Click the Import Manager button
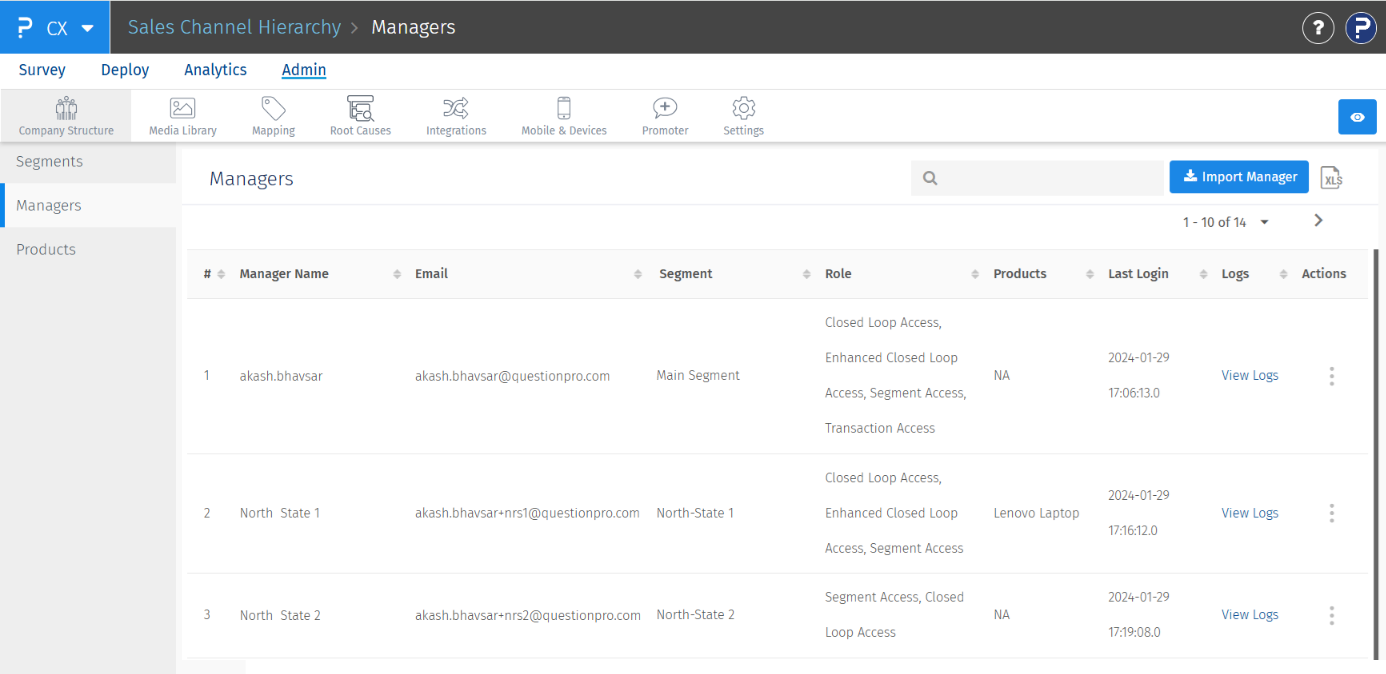 [1239, 177]
